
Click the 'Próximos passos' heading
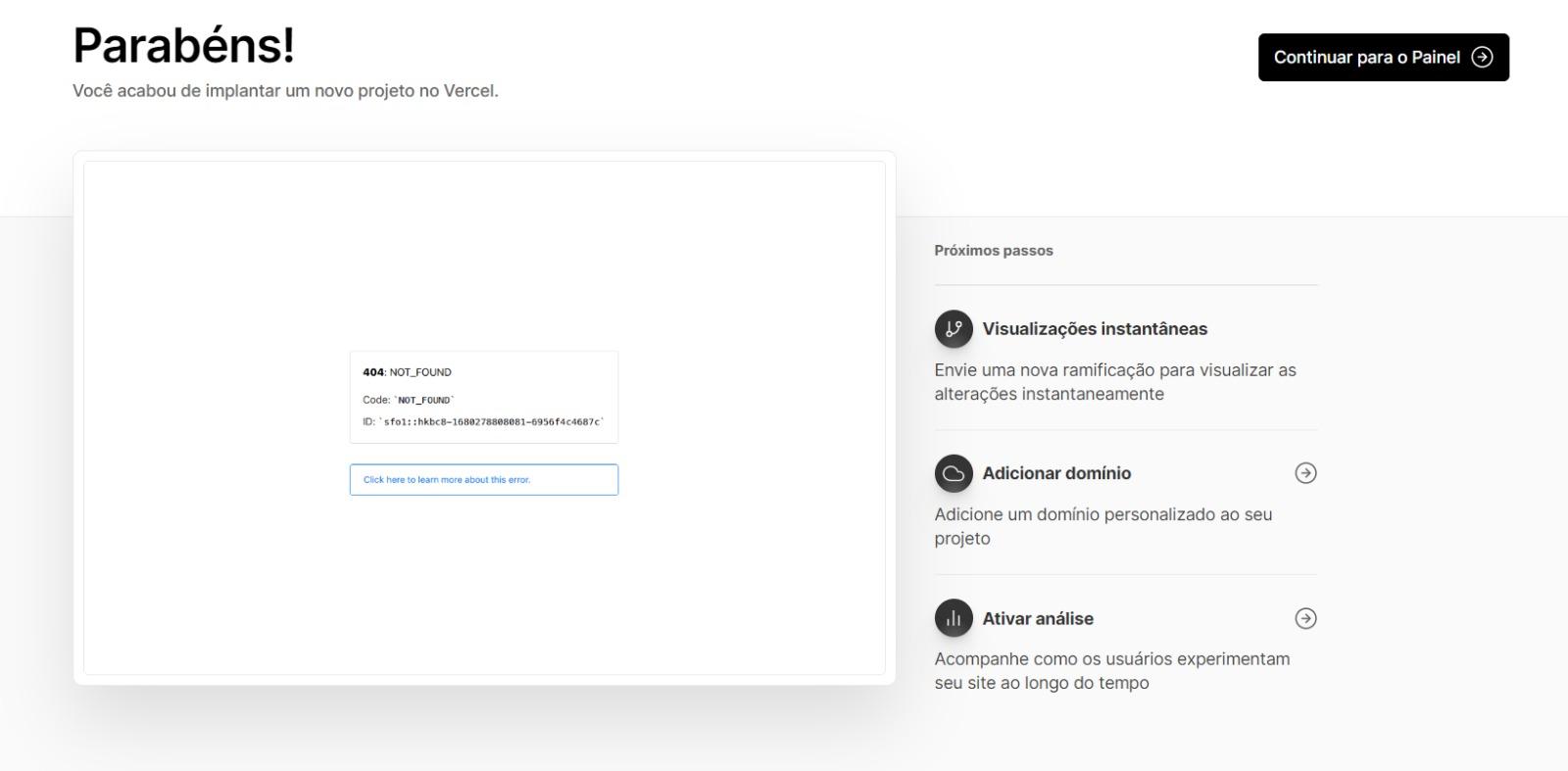click(x=994, y=251)
